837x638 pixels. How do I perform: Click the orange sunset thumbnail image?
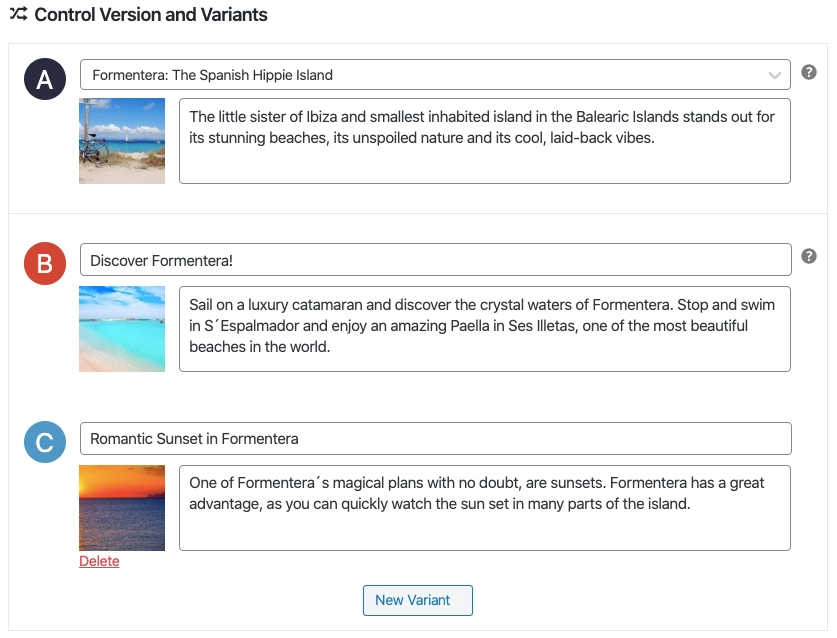click(122, 508)
